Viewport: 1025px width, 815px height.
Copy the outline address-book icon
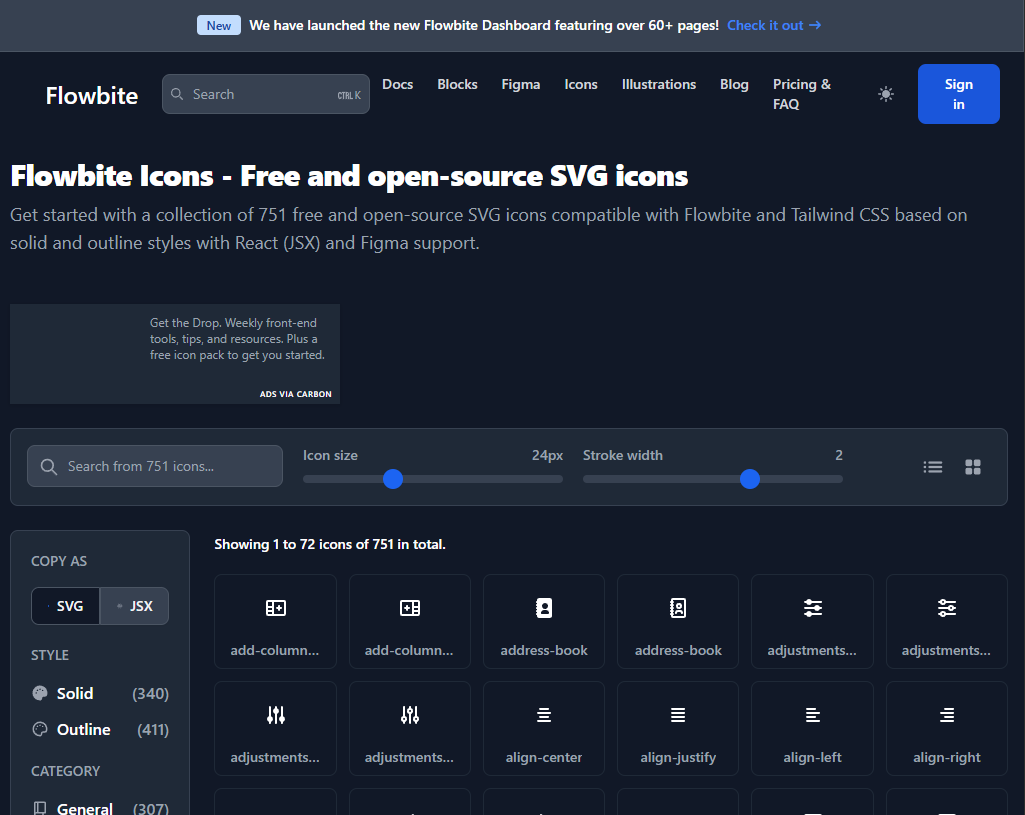pos(678,621)
